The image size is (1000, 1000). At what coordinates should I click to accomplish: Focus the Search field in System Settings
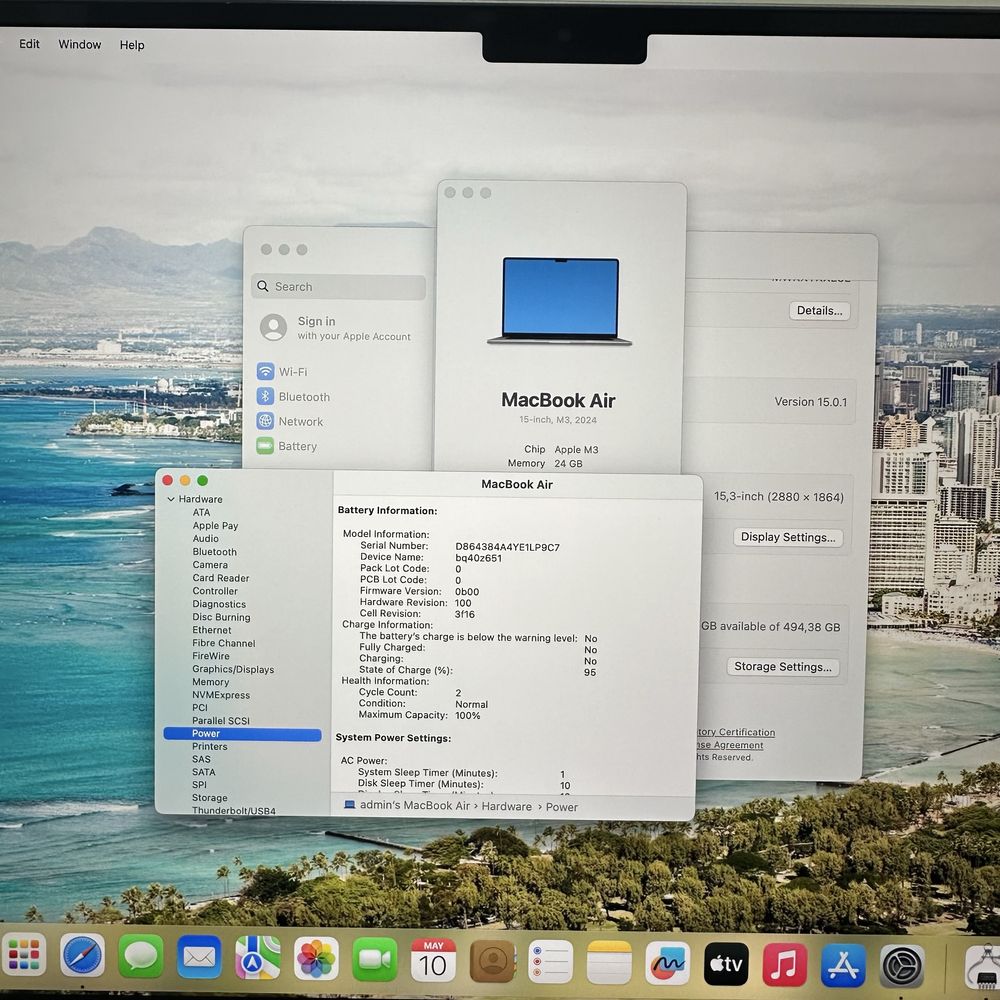click(x=339, y=287)
